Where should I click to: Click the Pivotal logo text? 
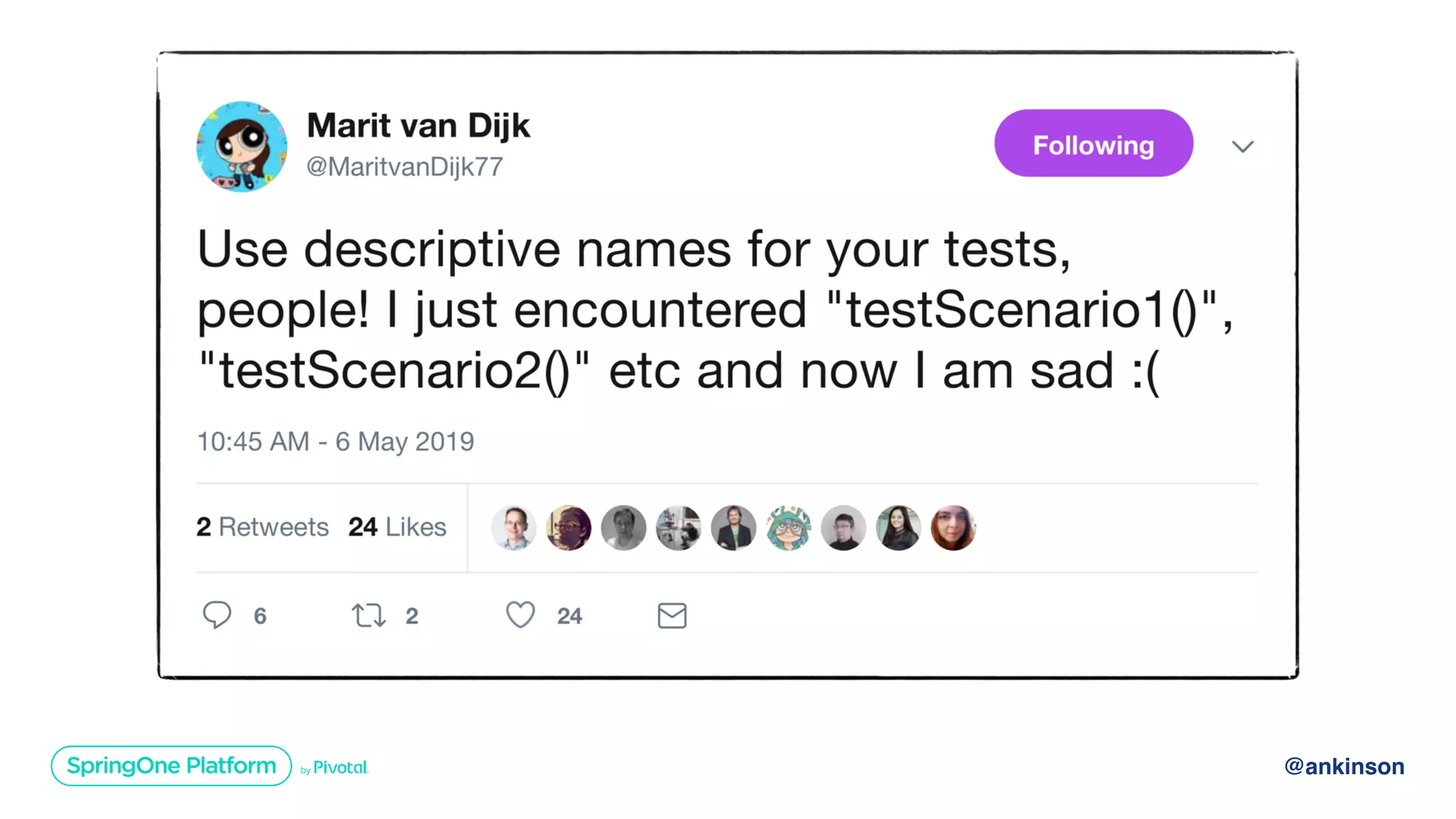[x=340, y=768]
